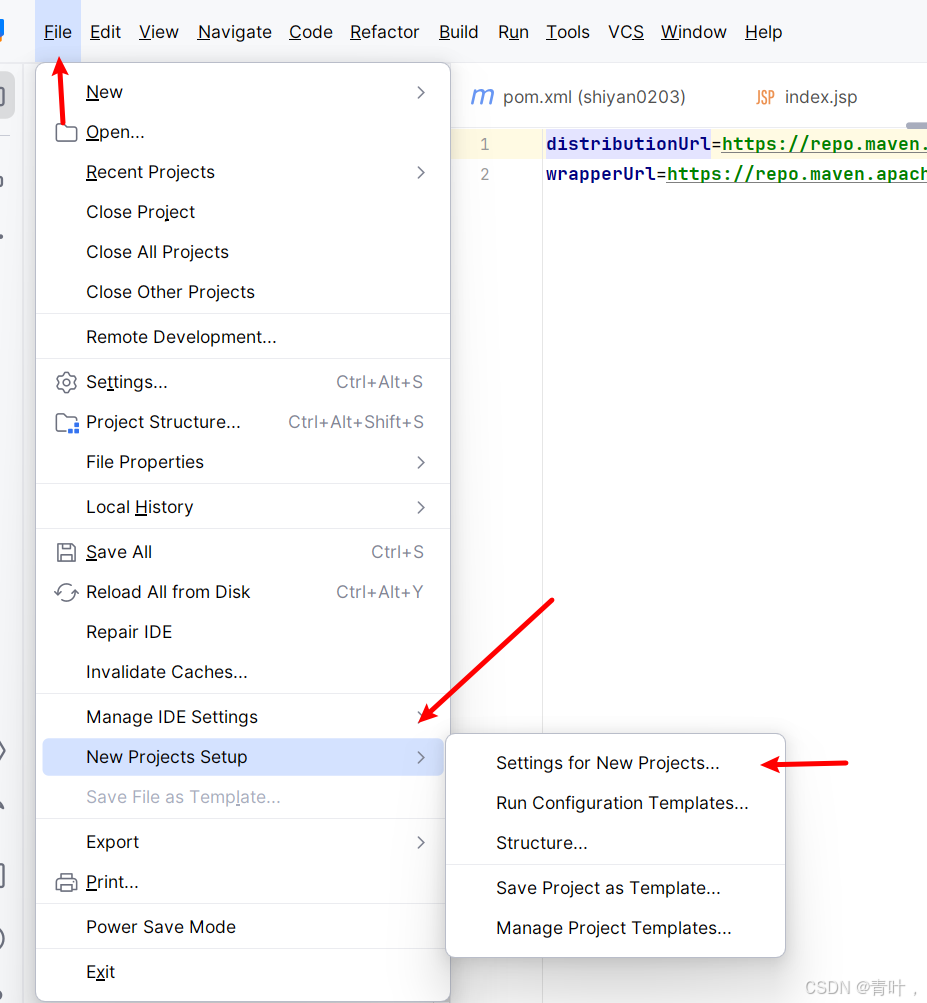Open the Window menu
Viewport: 927px width, 1003px height.
point(693,32)
